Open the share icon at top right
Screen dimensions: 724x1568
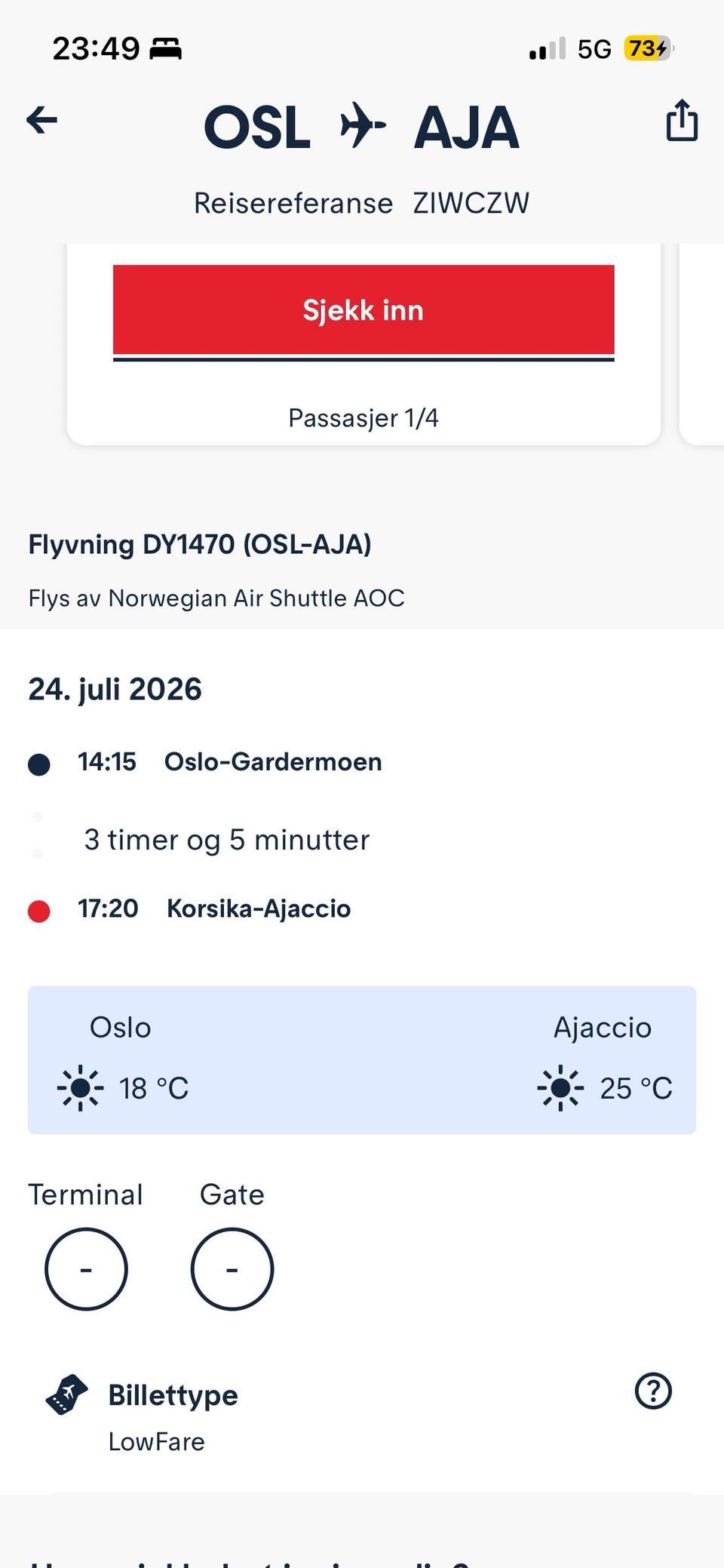tap(682, 120)
